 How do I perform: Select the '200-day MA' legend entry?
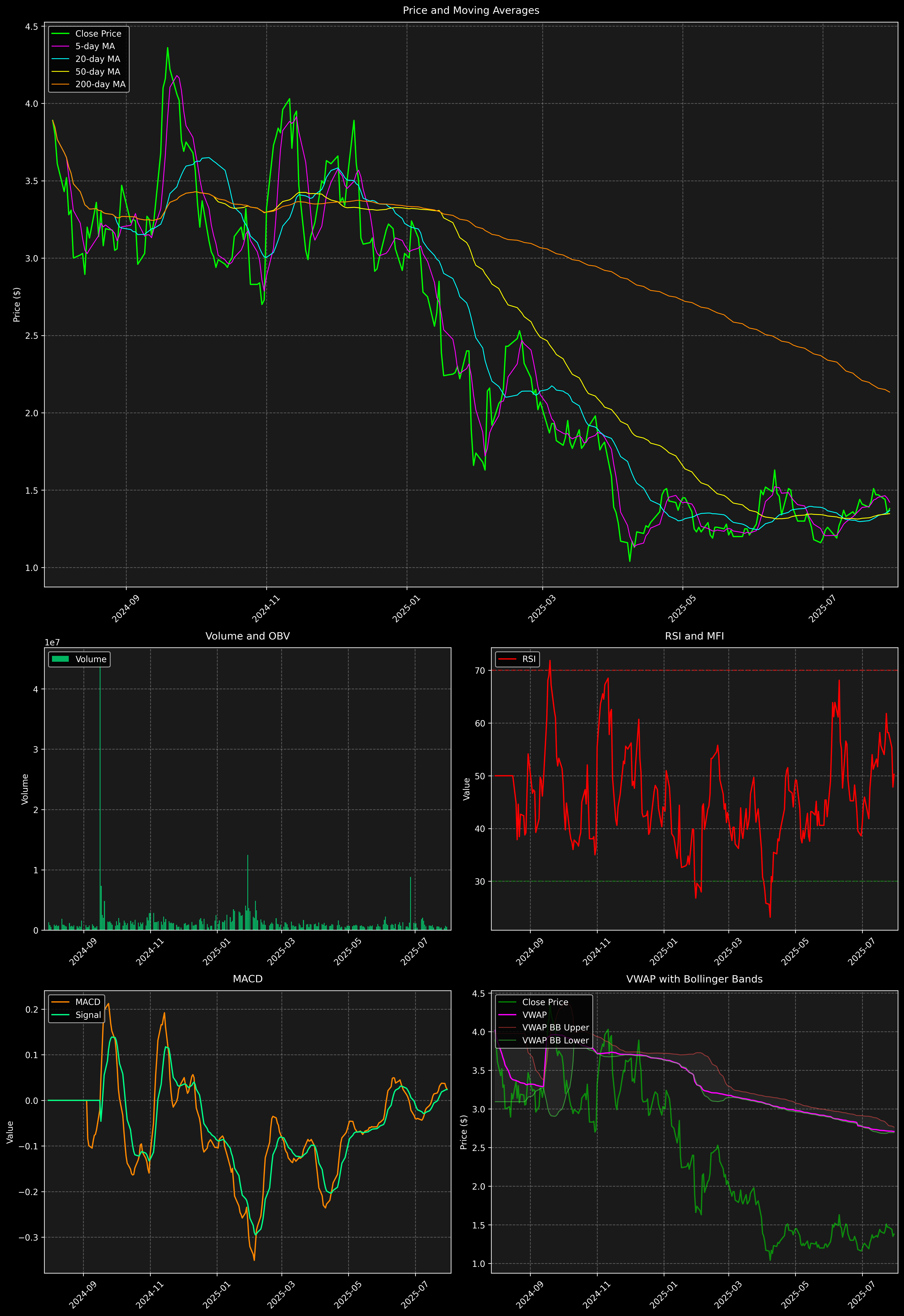click(x=100, y=84)
